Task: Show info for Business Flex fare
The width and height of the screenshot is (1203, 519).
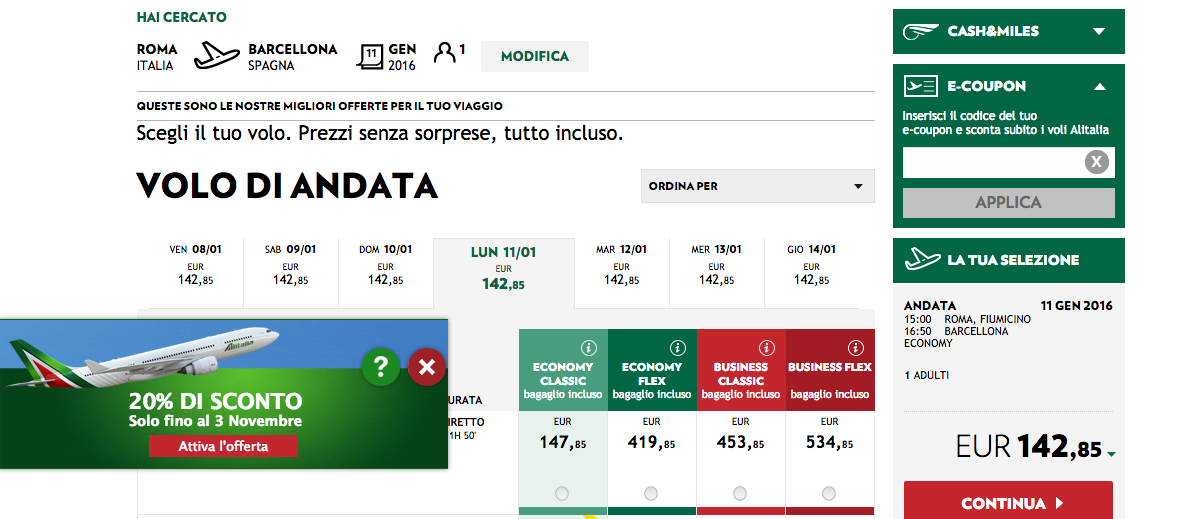Action: point(855,348)
